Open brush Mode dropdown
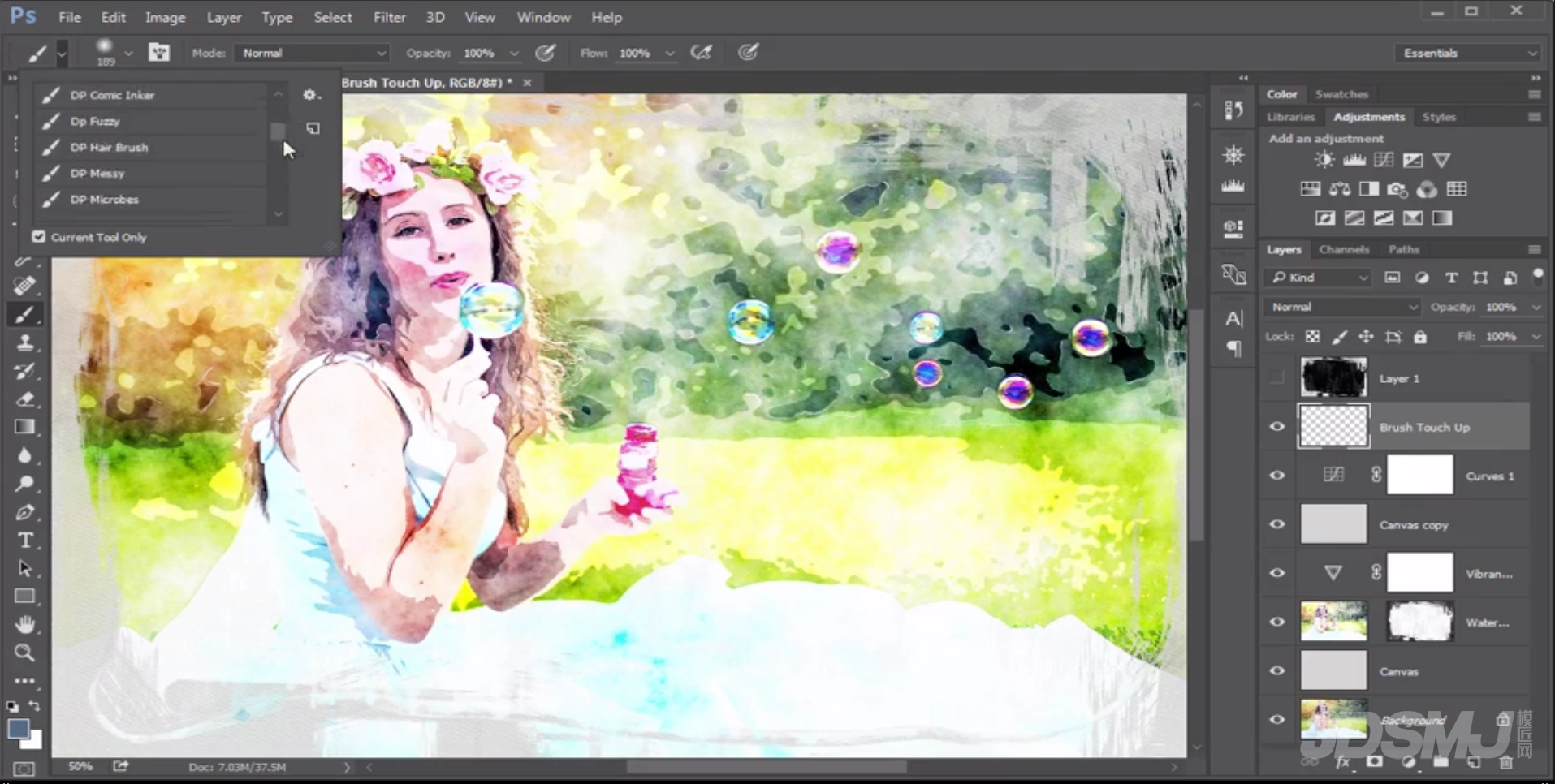The height and width of the screenshot is (784, 1555). click(x=313, y=53)
